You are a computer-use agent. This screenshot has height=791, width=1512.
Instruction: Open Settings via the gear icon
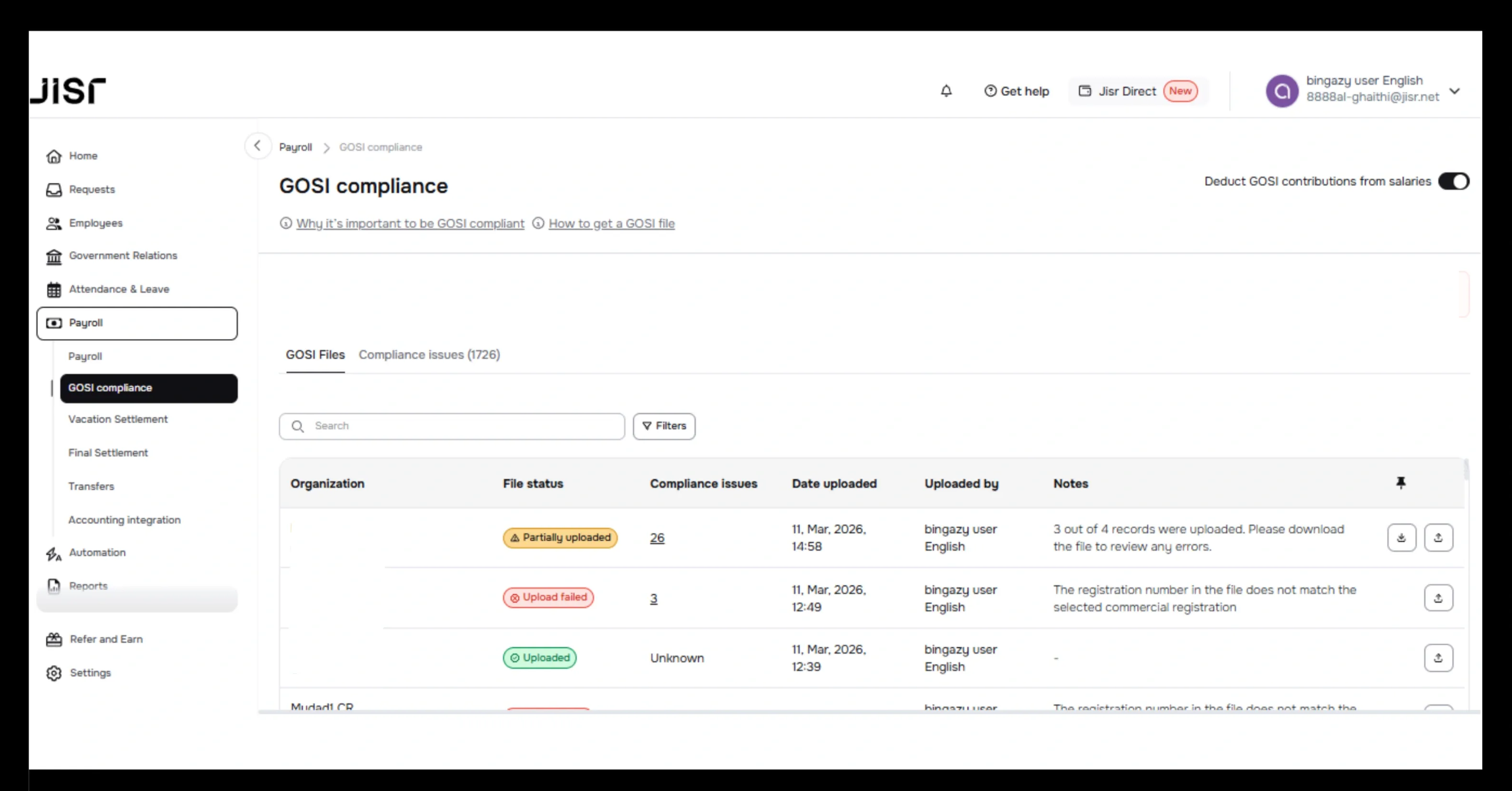click(x=54, y=673)
